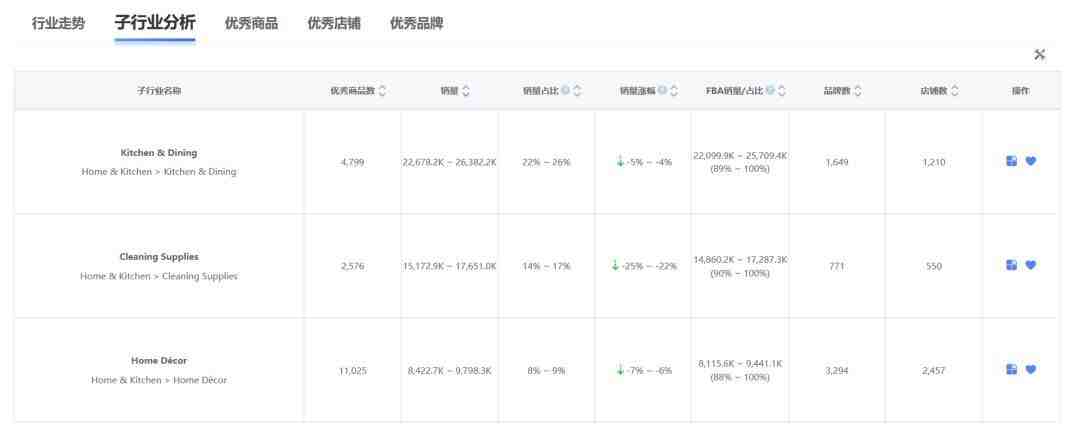Open the 优秀品牌 tab

coord(417,23)
